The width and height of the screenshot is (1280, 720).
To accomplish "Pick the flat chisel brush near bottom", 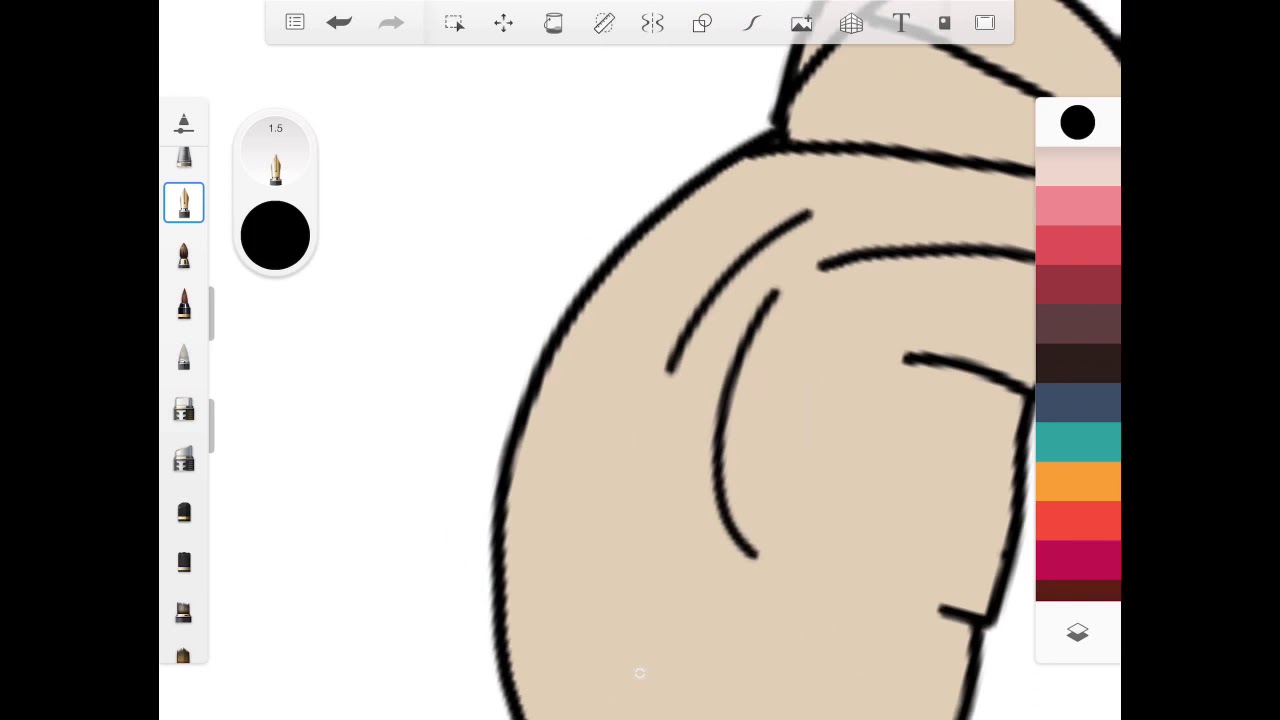I will 184,612.
